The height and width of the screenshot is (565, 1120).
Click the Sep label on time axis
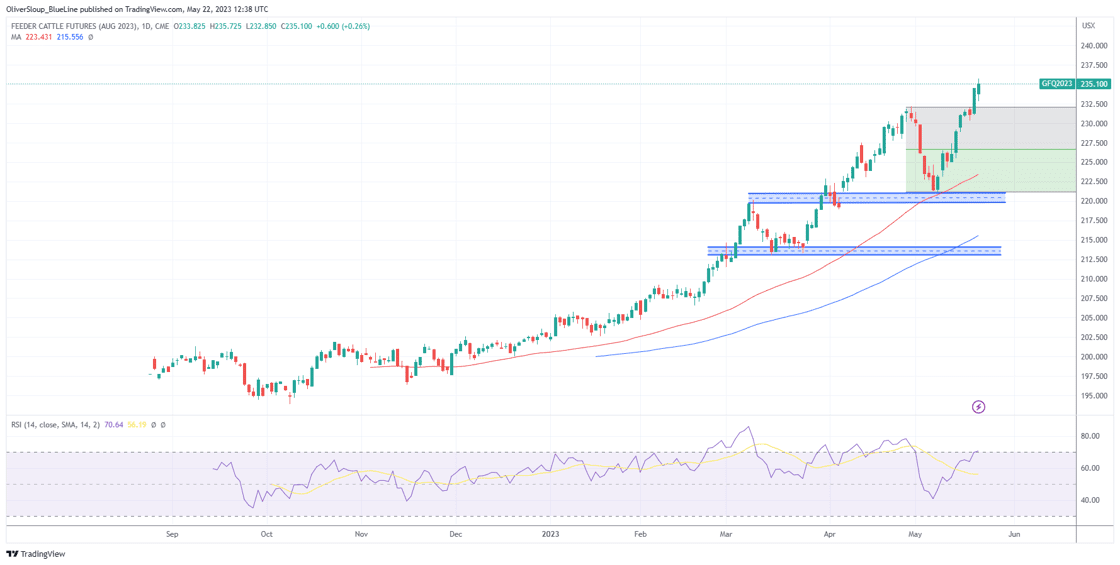click(171, 534)
